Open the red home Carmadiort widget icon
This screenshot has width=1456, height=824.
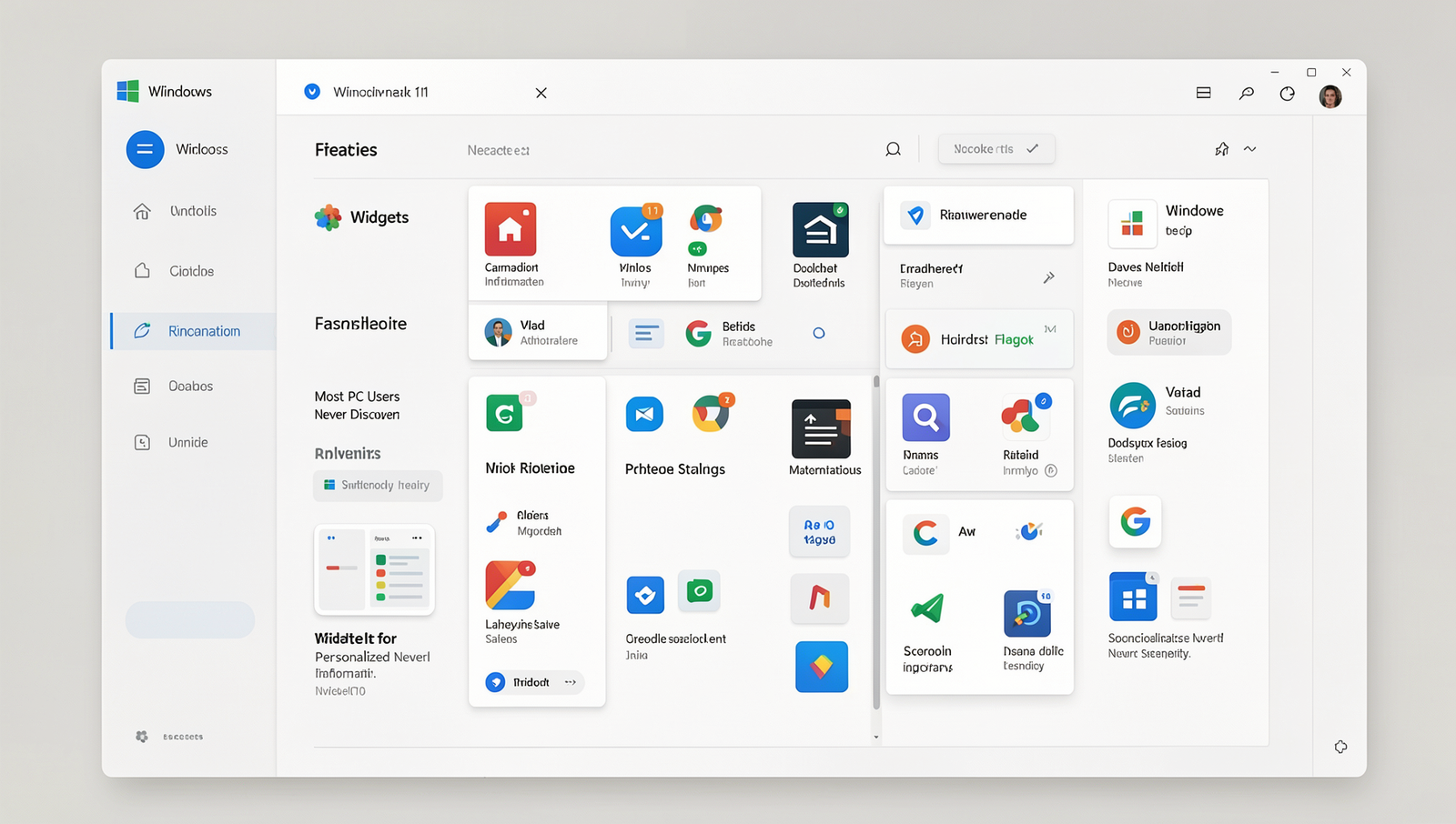point(511,228)
